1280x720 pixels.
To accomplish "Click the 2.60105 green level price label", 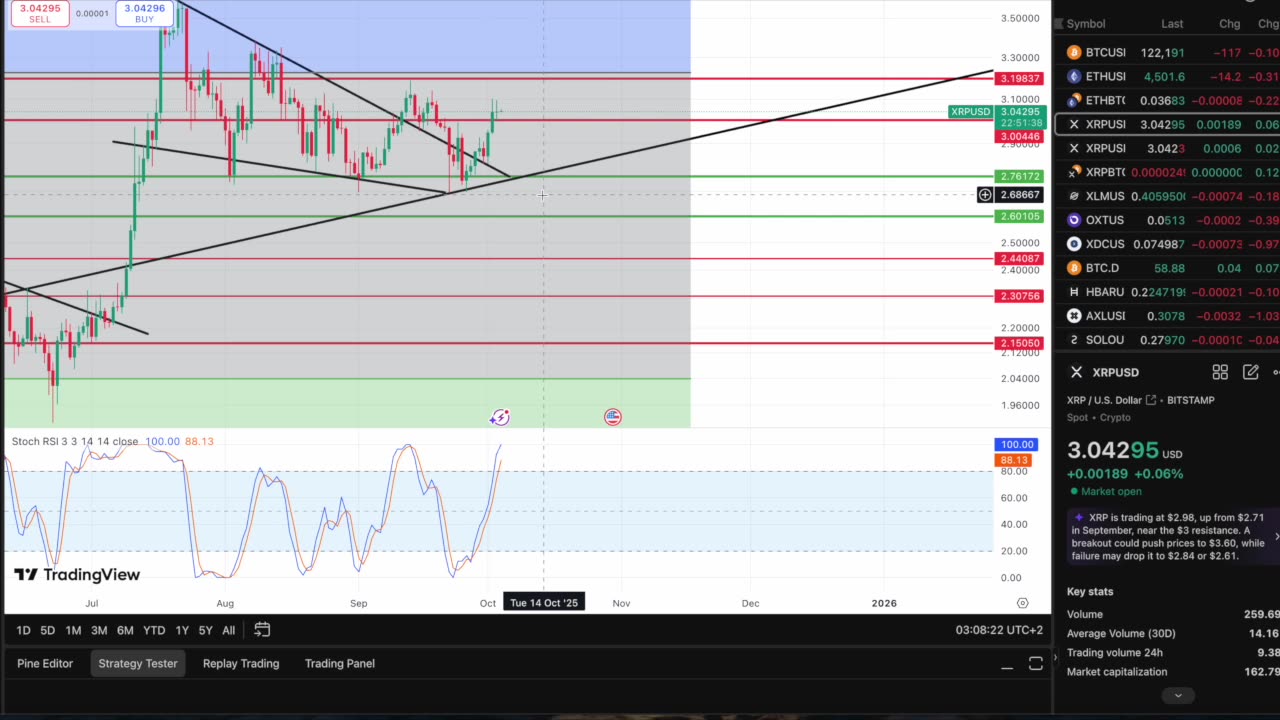I will (x=1019, y=217).
